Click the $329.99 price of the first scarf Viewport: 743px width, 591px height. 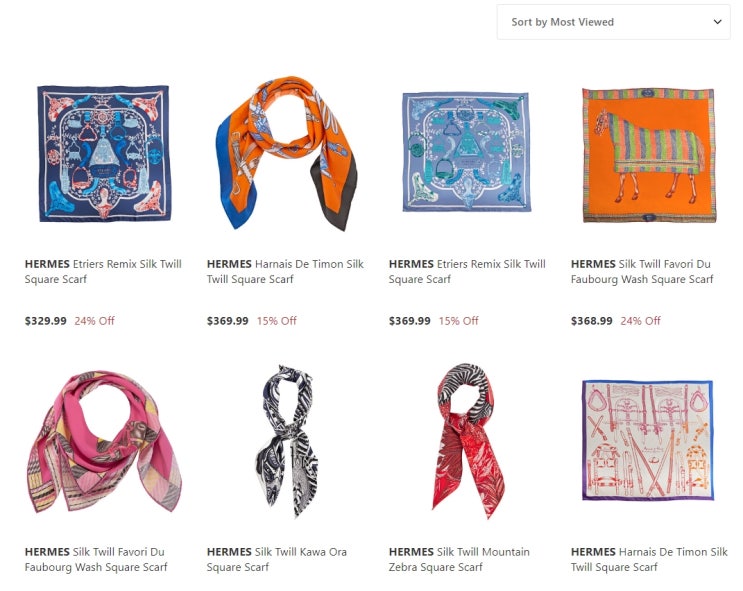point(45,321)
